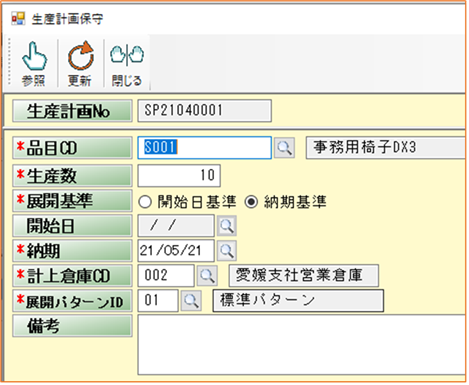
Task: Click the 標準パターン pattern name box
Action: pyautogui.click(x=298, y=301)
